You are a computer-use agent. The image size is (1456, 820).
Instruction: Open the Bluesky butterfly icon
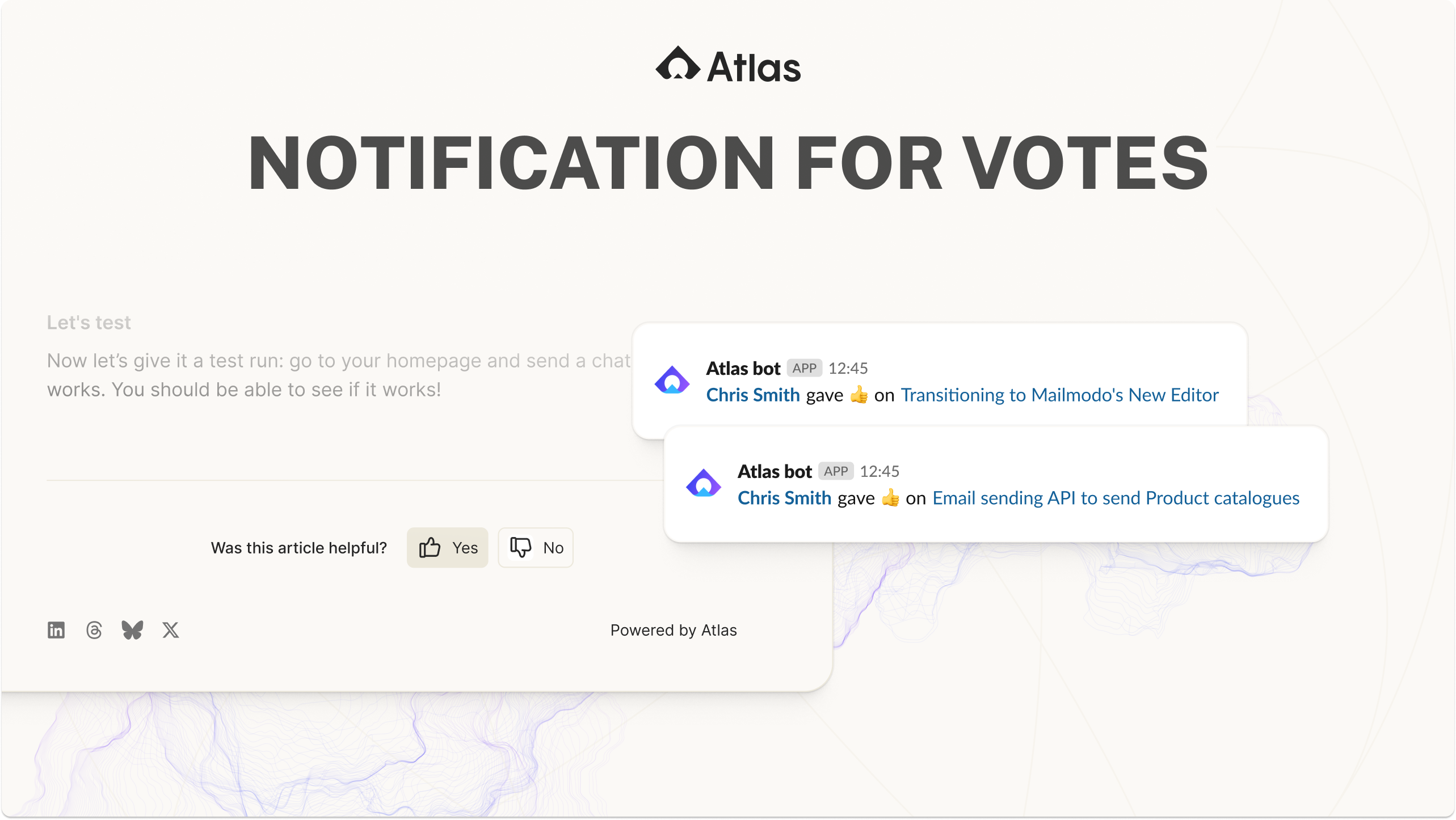(x=132, y=630)
